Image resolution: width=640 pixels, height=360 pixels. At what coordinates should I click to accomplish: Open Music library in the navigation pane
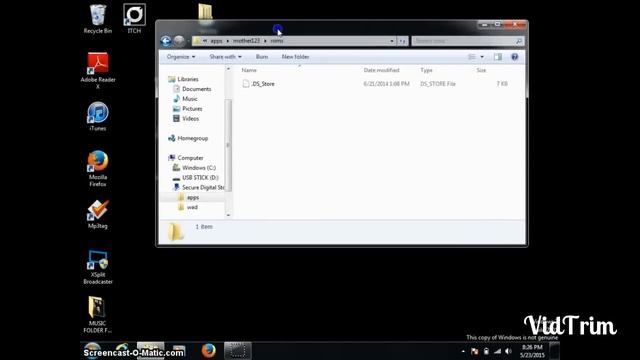[x=189, y=99]
